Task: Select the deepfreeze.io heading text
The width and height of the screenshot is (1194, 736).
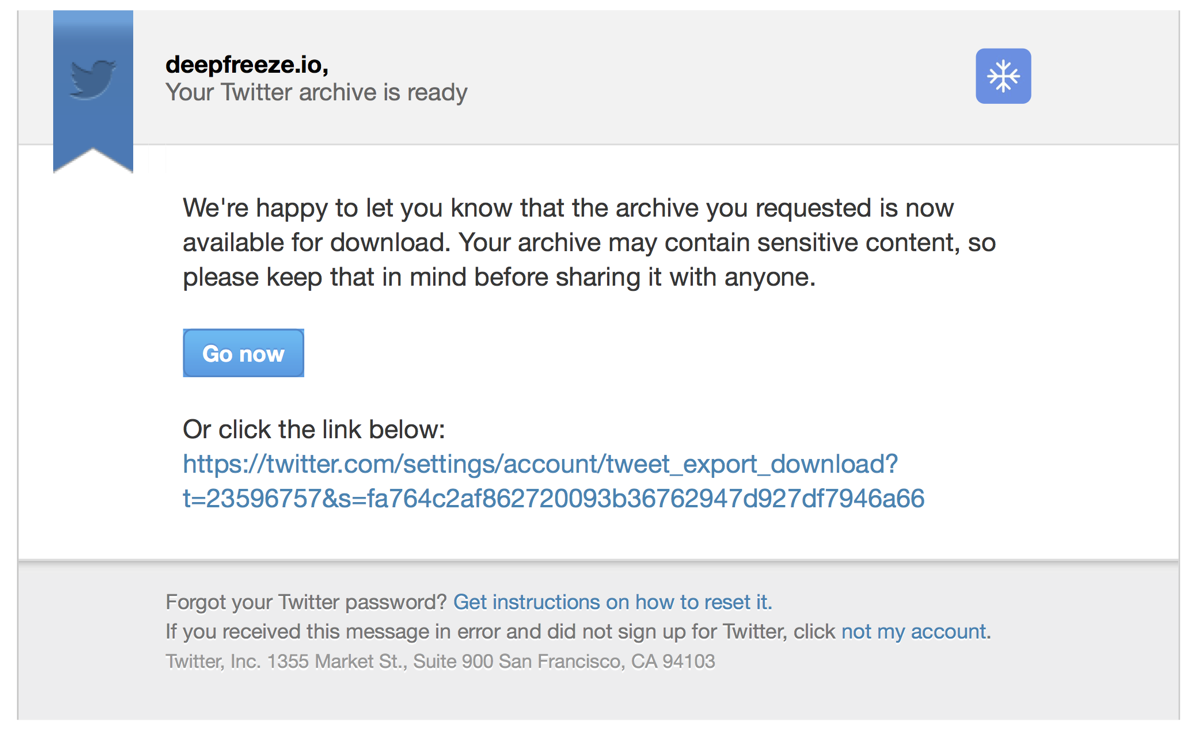Action: [x=247, y=65]
